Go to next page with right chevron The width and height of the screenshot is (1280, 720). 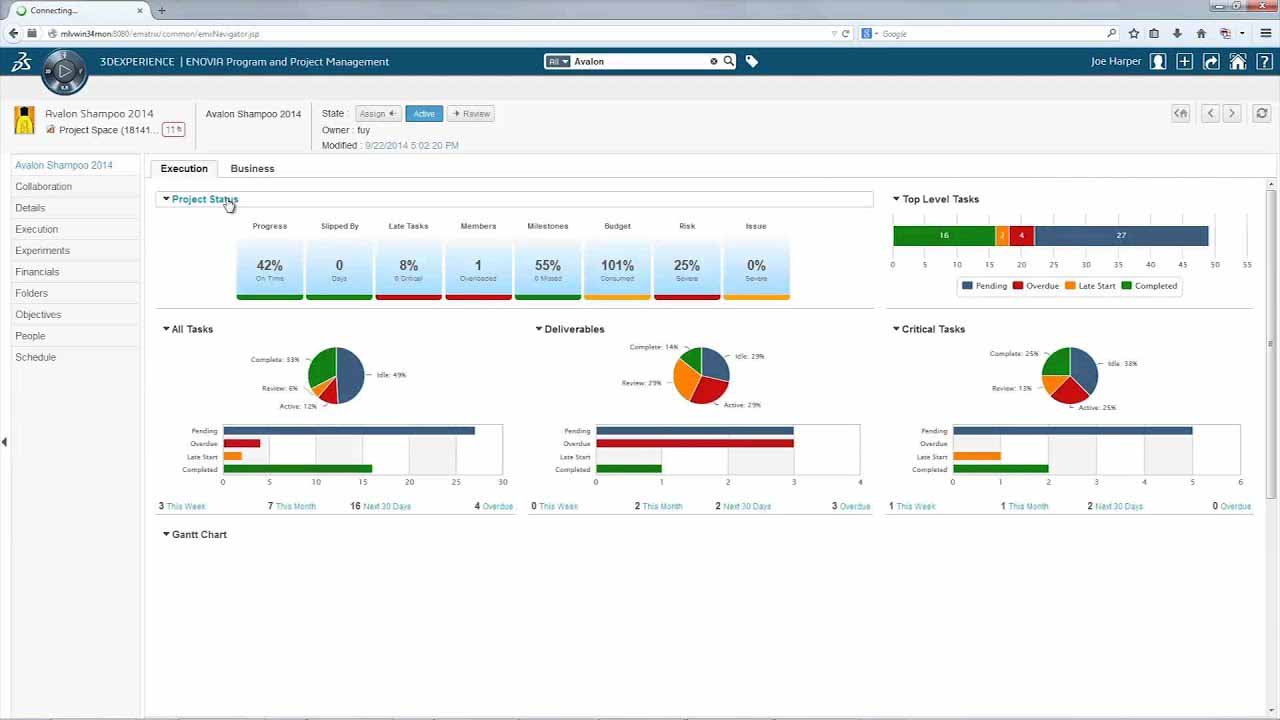(x=1232, y=114)
